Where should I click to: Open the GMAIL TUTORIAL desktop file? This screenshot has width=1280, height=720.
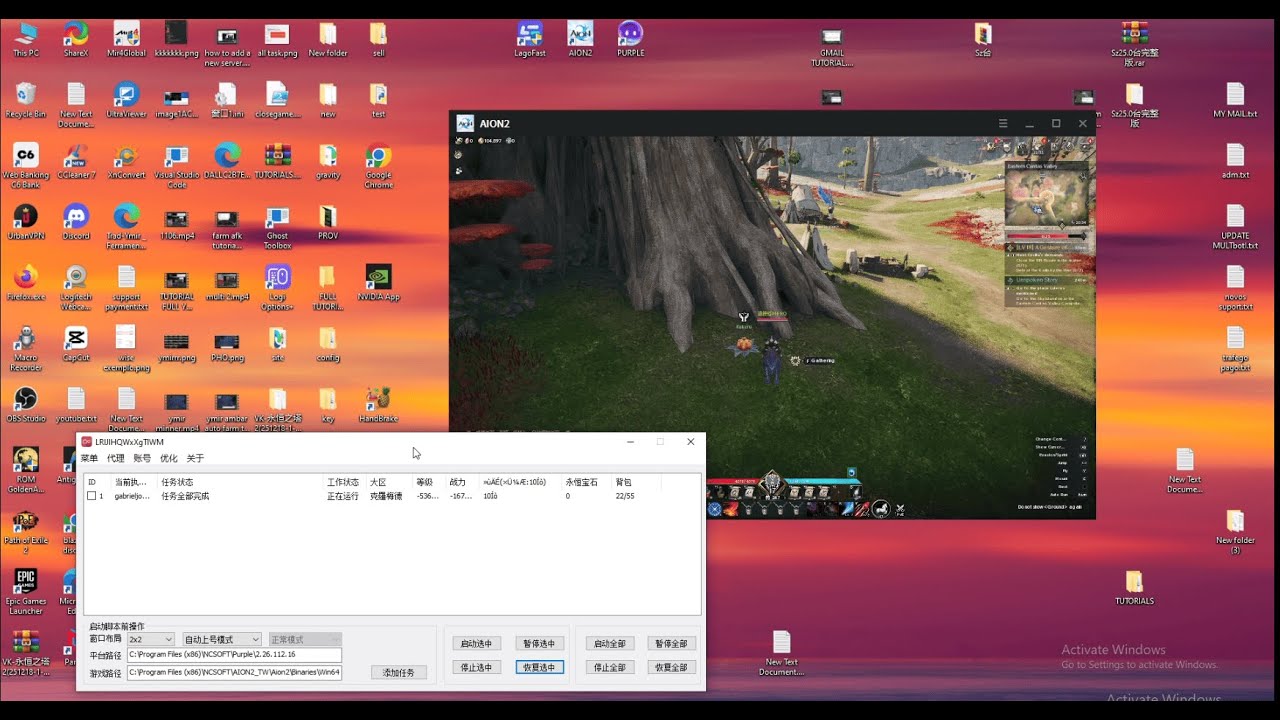coord(832,45)
